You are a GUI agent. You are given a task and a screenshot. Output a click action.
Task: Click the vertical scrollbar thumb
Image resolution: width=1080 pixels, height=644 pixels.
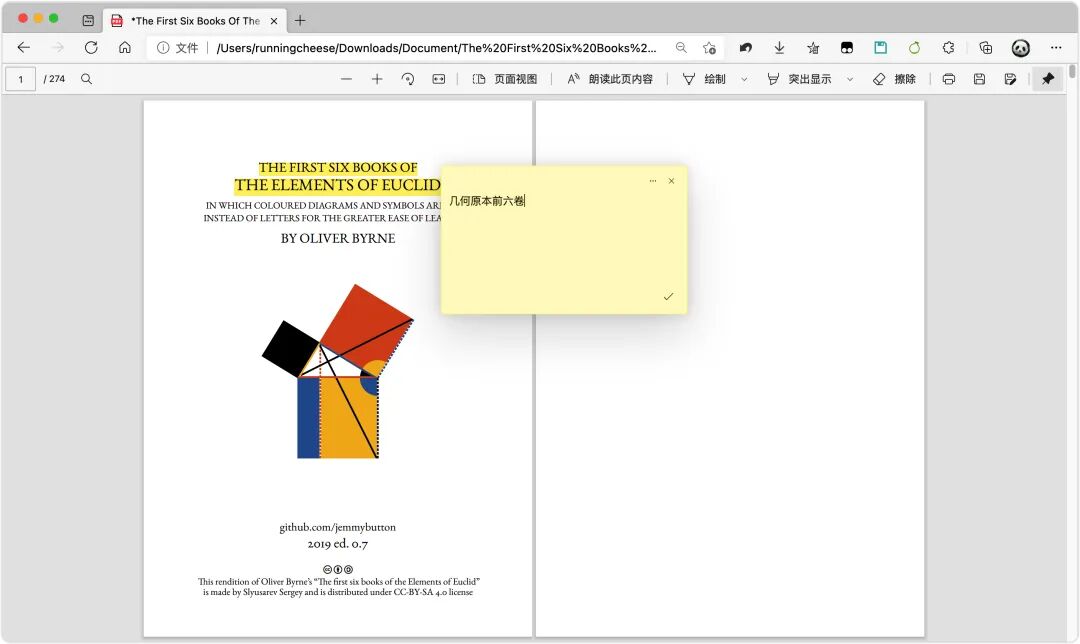click(x=1072, y=72)
